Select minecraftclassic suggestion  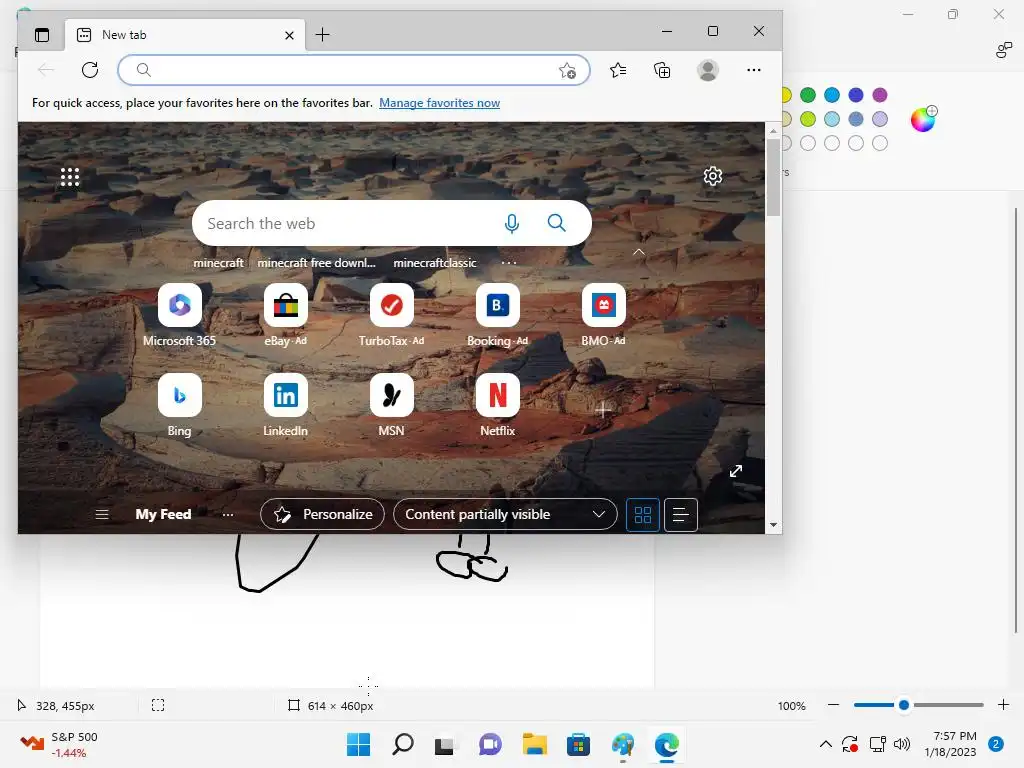(x=435, y=263)
